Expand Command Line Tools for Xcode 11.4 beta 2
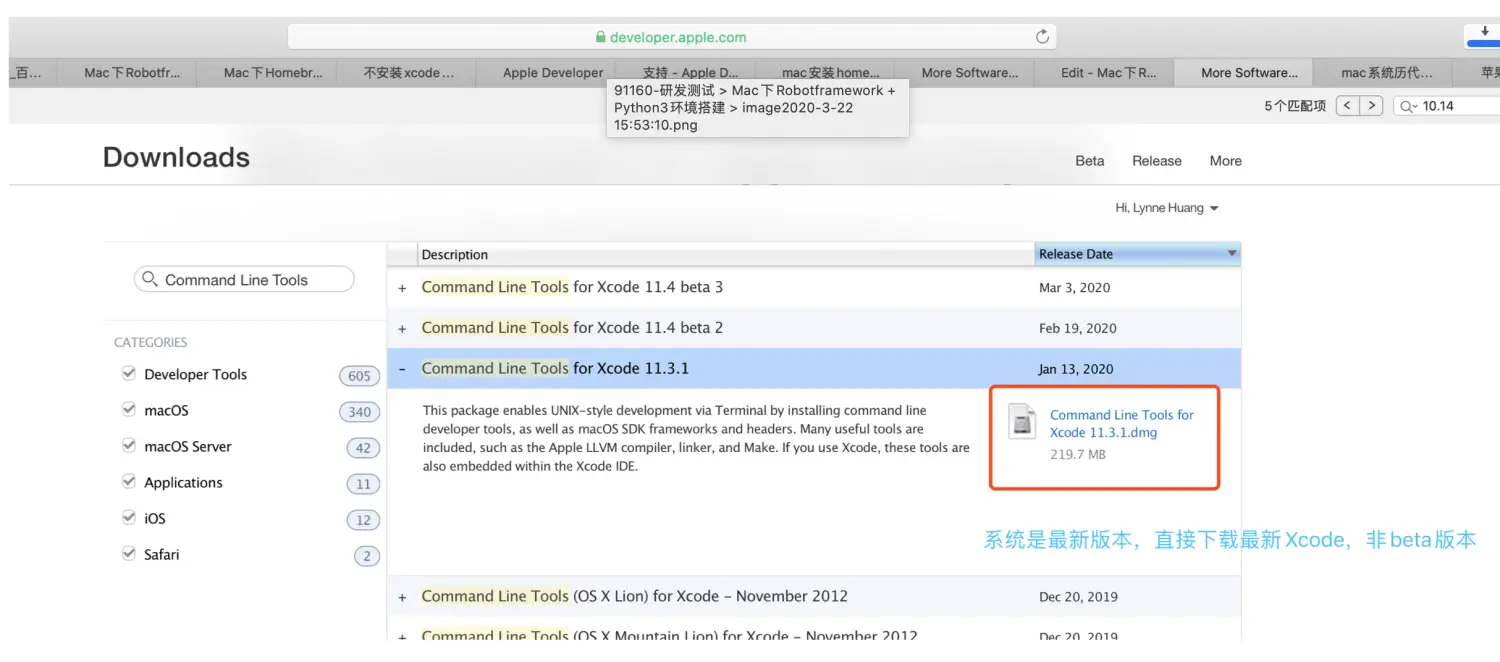Screen dimensions: 1500x662 coord(403,329)
